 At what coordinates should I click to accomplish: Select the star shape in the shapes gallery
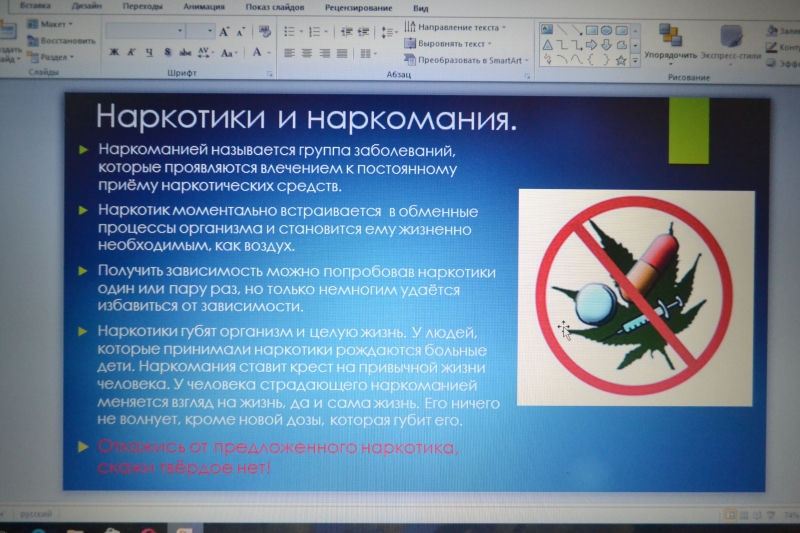621,60
